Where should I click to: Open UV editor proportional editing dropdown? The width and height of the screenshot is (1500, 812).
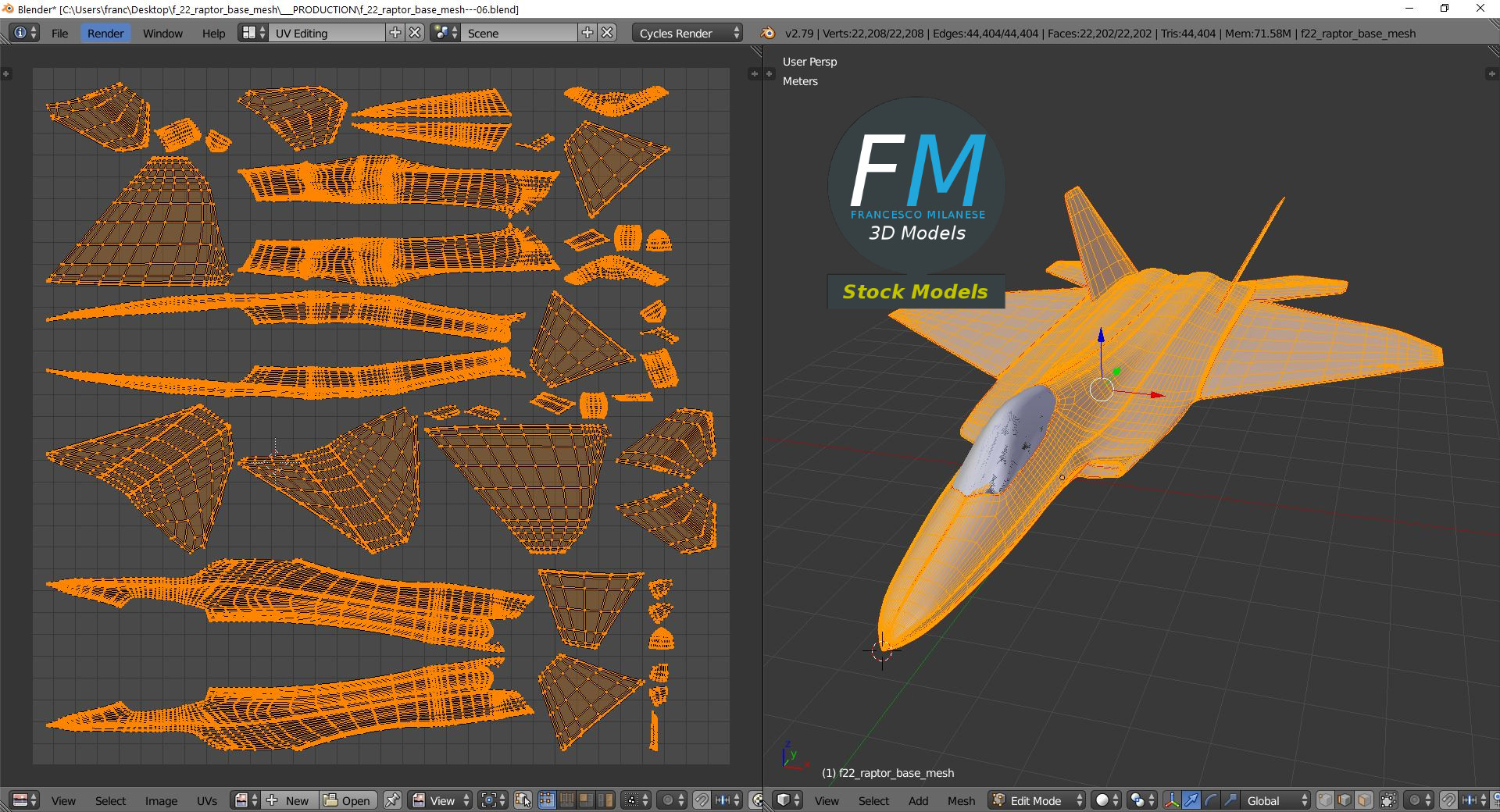click(x=672, y=800)
